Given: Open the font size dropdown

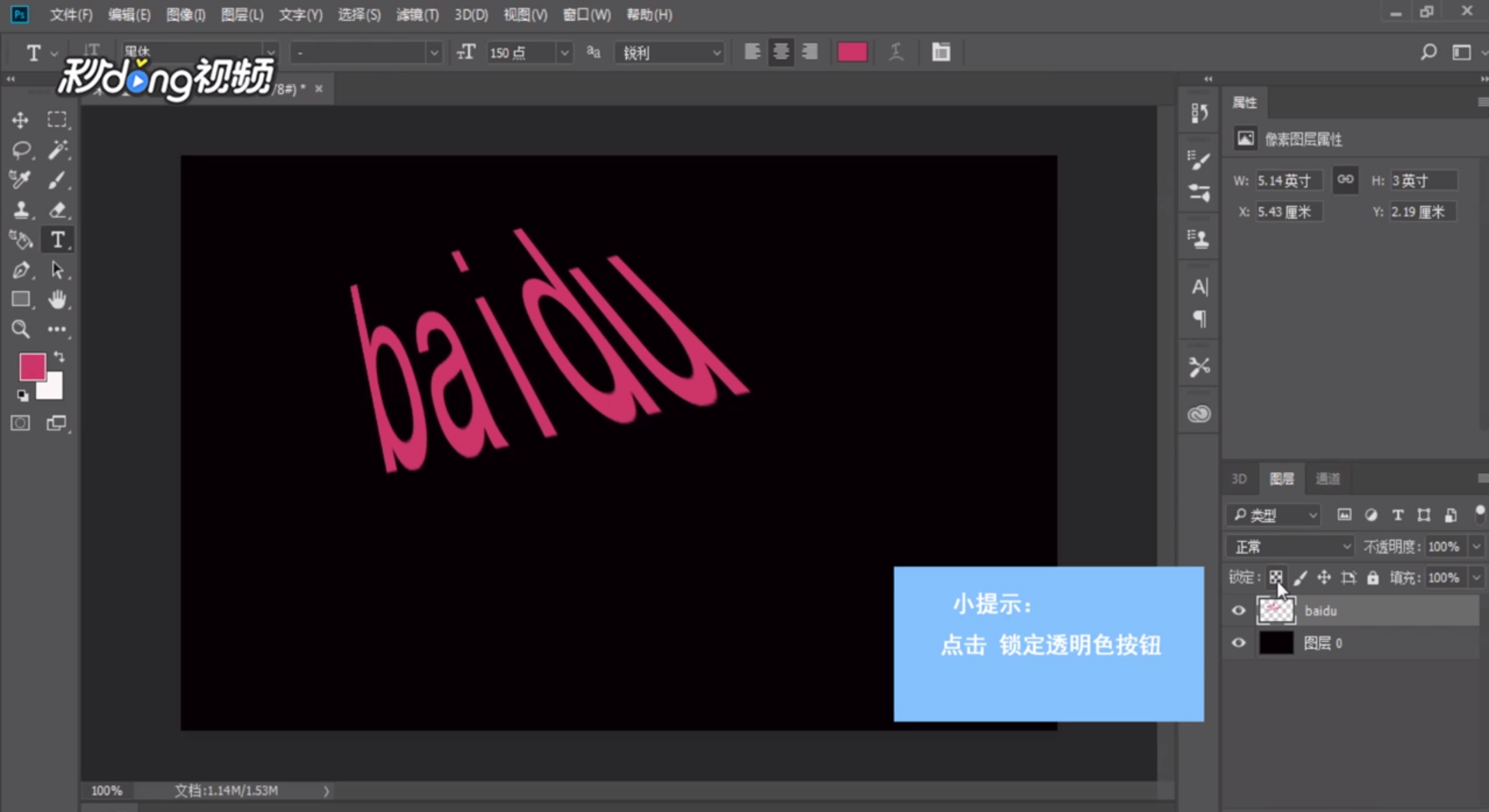Looking at the screenshot, I should [565, 53].
